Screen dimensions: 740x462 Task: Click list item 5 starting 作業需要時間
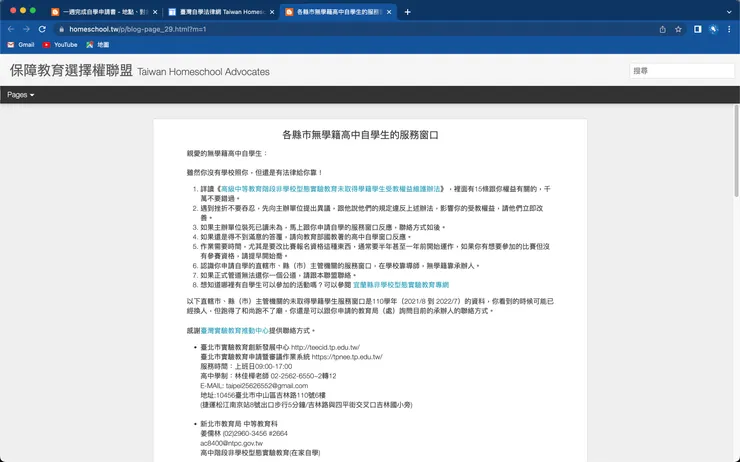(x=375, y=251)
